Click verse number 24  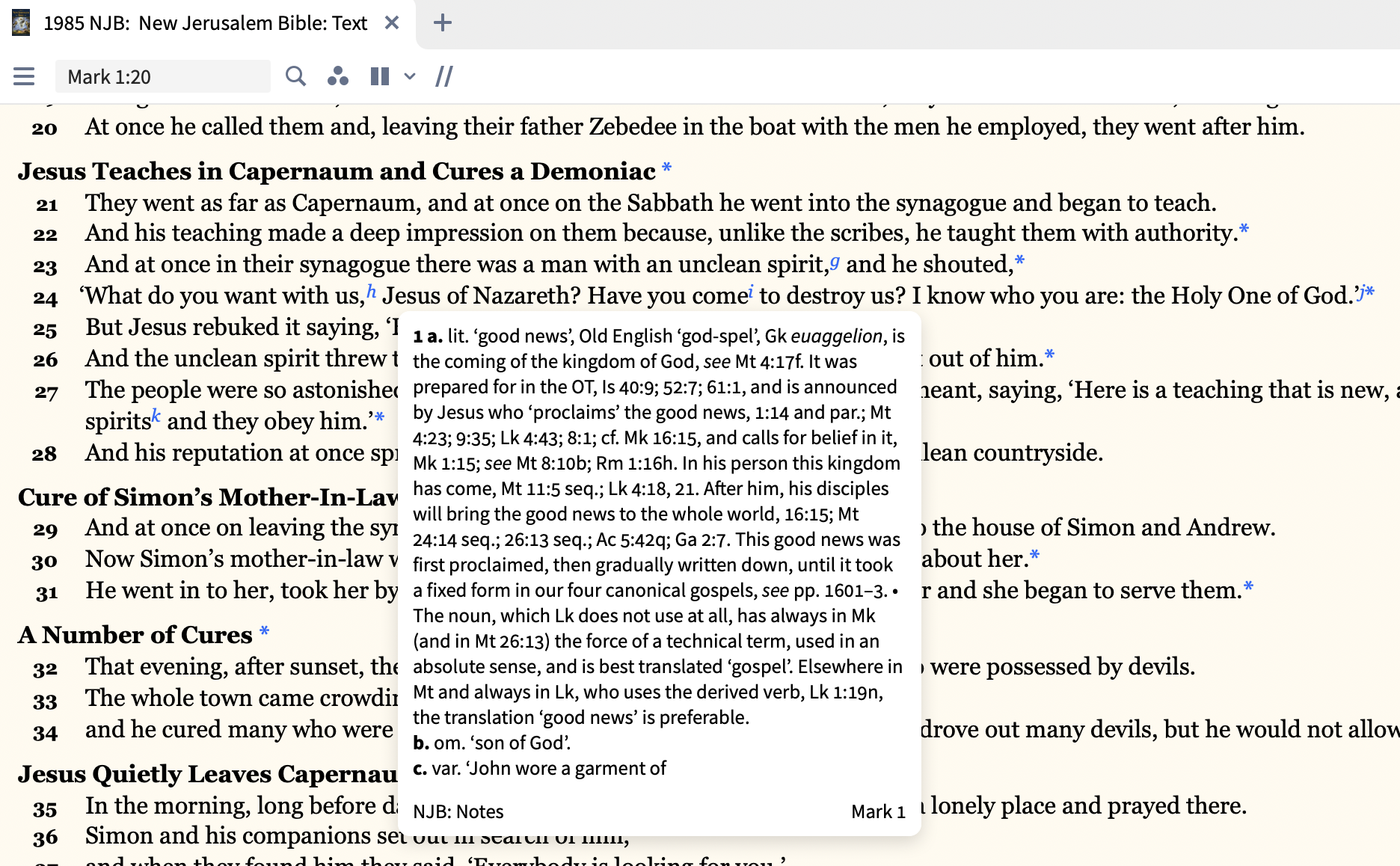click(x=45, y=298)
